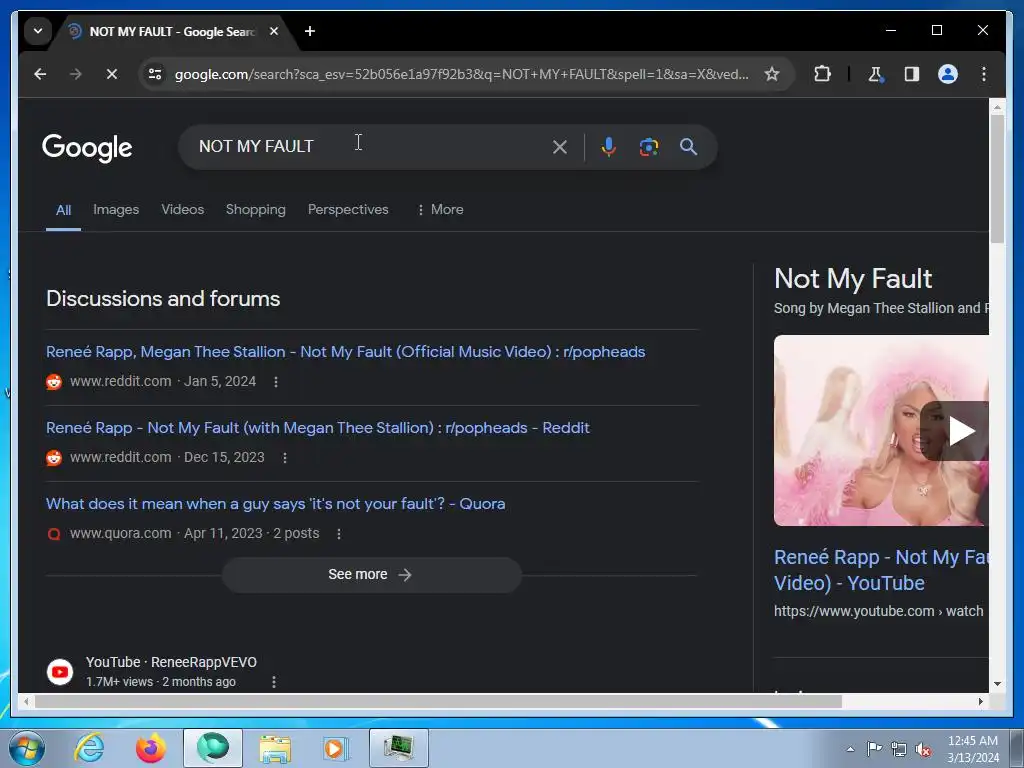
Task: Click the horizontal scrollbar left arrow
Action: click(26, 701)
